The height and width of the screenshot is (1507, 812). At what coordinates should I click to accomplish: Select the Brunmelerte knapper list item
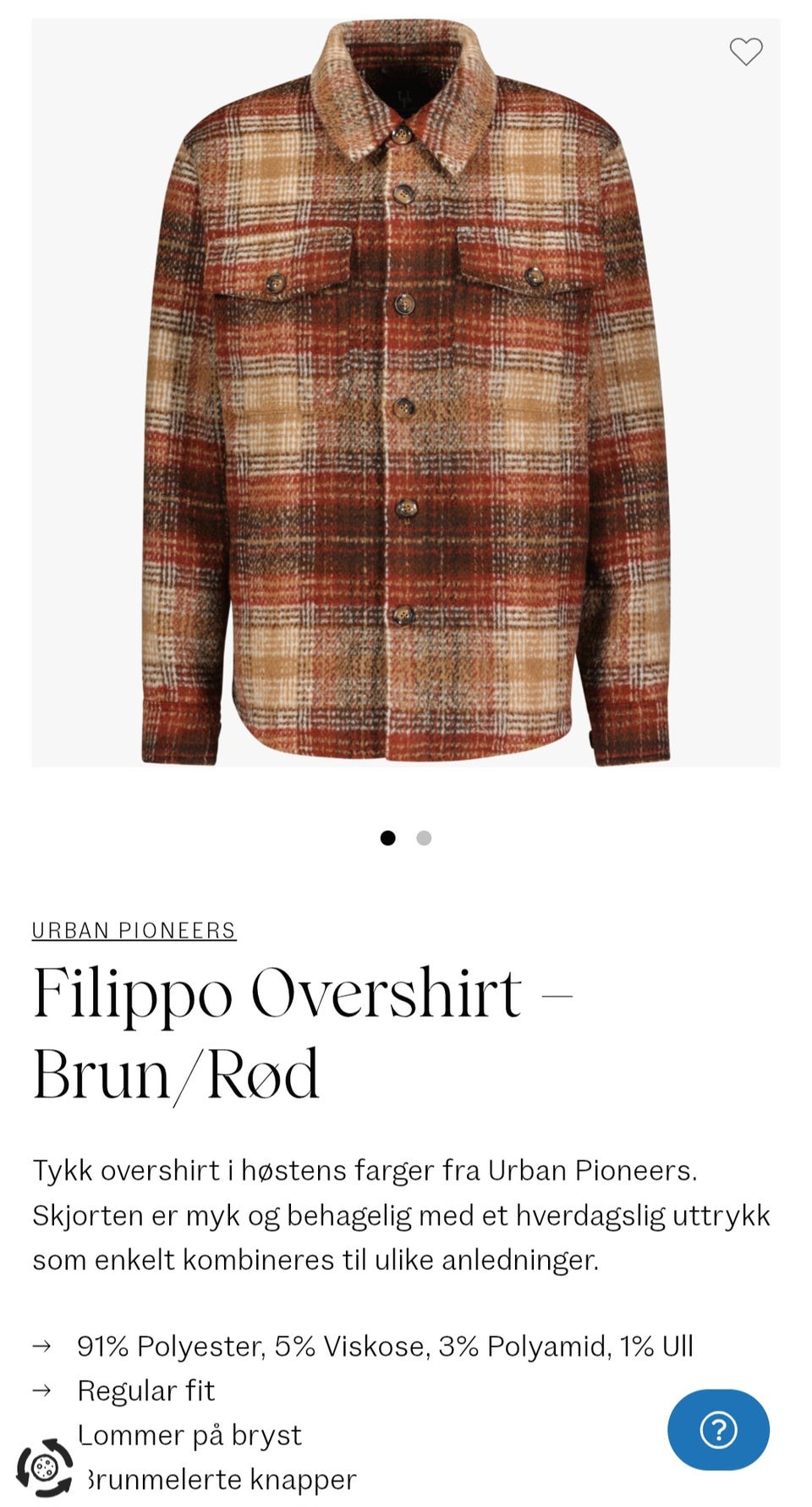click(x=217, y=1479)
